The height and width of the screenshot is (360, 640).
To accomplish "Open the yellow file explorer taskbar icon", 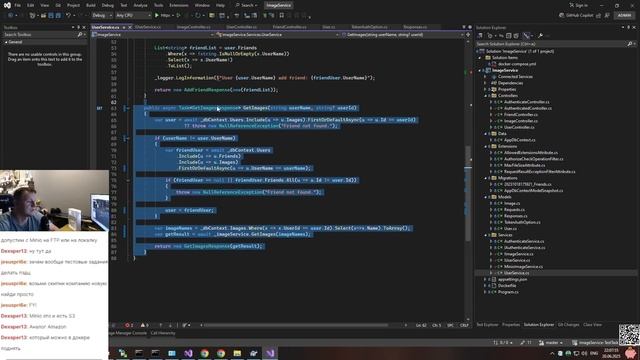I will [237, 353].
